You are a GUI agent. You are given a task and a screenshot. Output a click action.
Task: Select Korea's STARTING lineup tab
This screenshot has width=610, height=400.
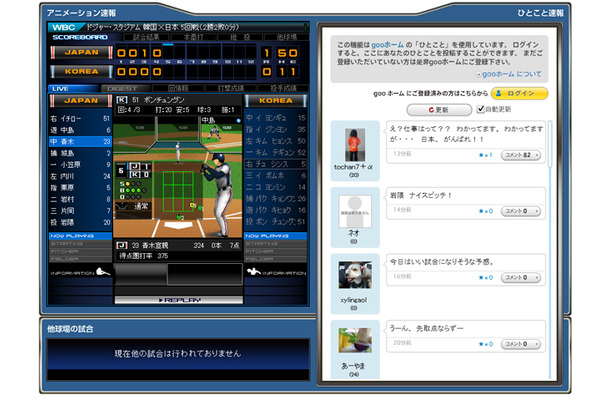[x=275, y=244]
